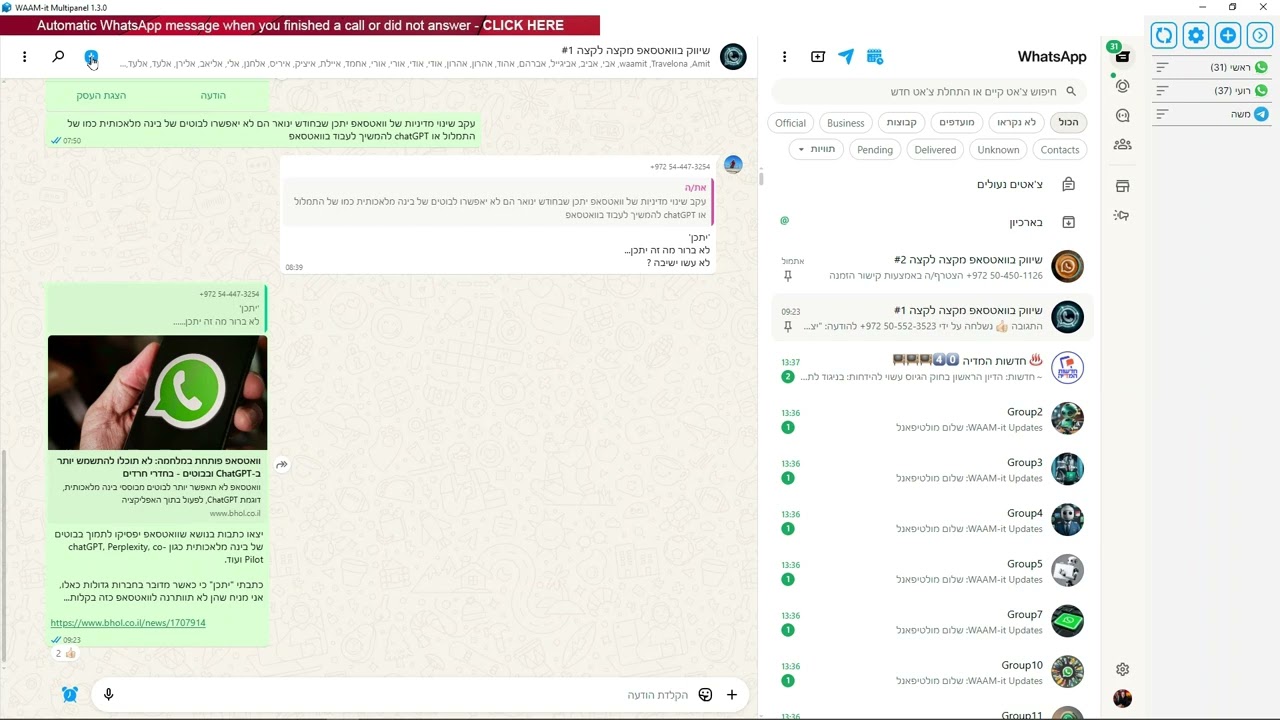The width and height of the screenshot is (1280, 720).
Task: Open the Status updates sidebar icon
Action: pos(1122,86)
